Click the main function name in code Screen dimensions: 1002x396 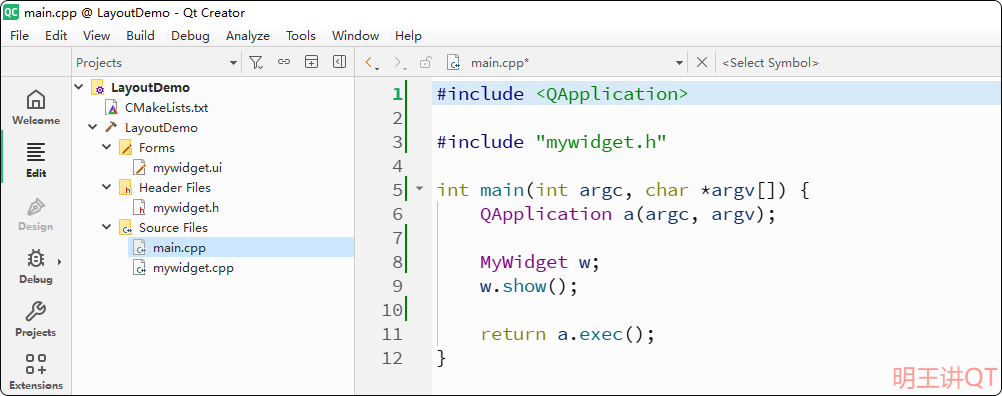502,190
